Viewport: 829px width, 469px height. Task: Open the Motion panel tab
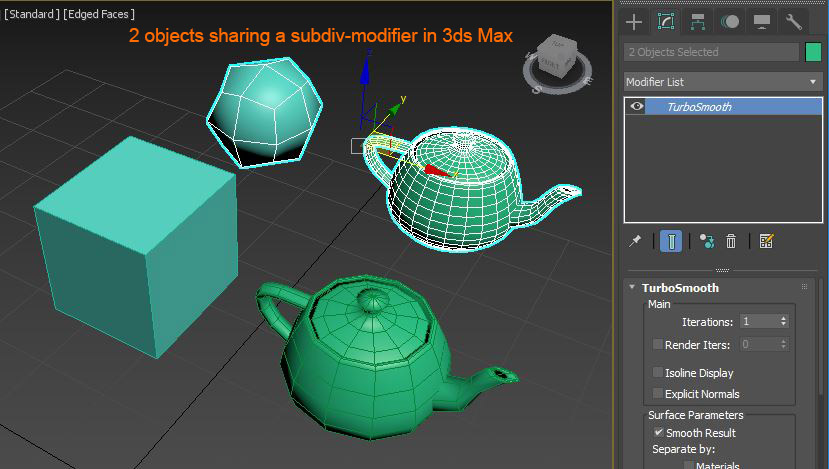coord(730,22)
